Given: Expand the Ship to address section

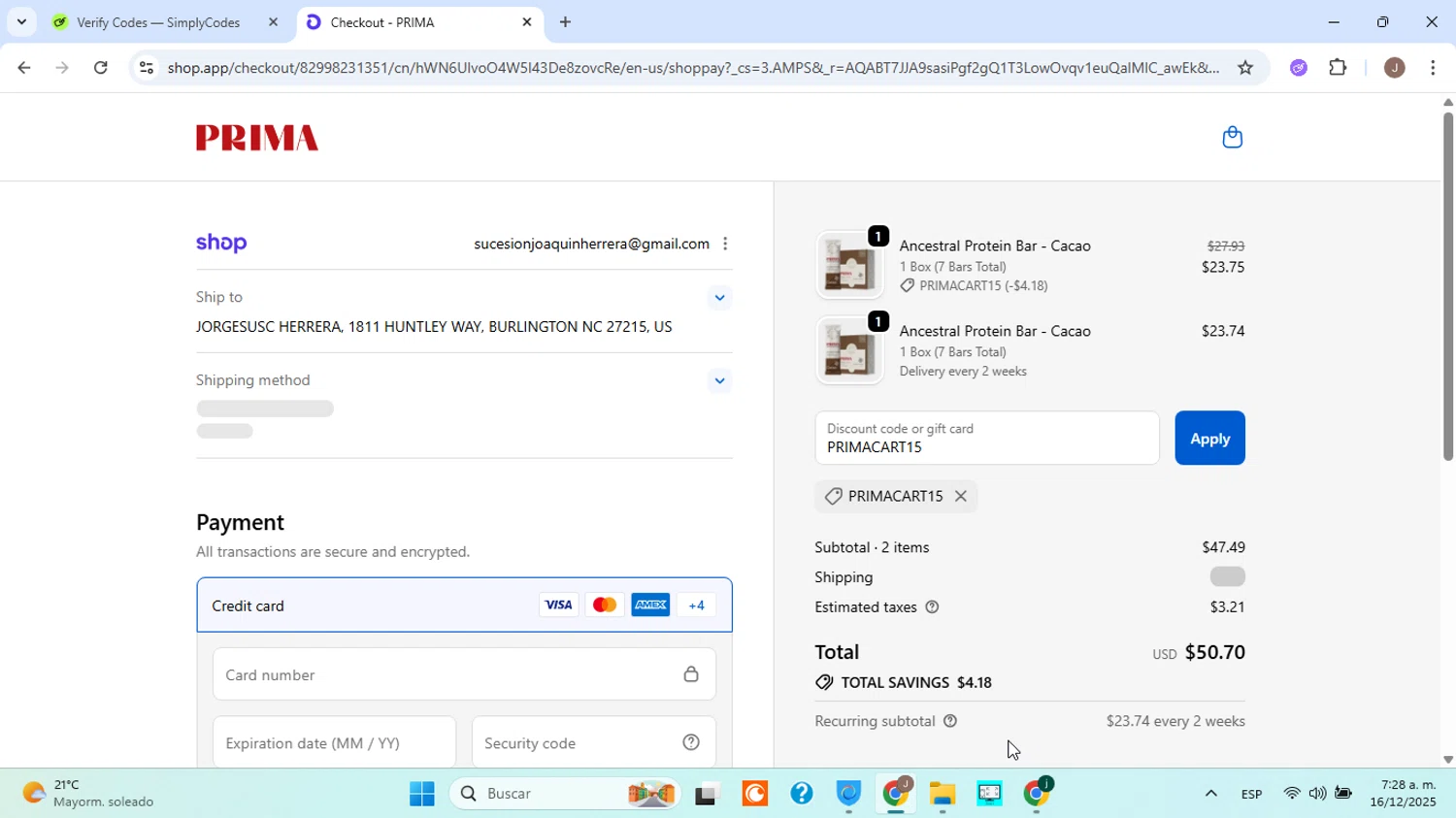Looking at the screenshot, I should pyautogui.click(x=719, y=298).
